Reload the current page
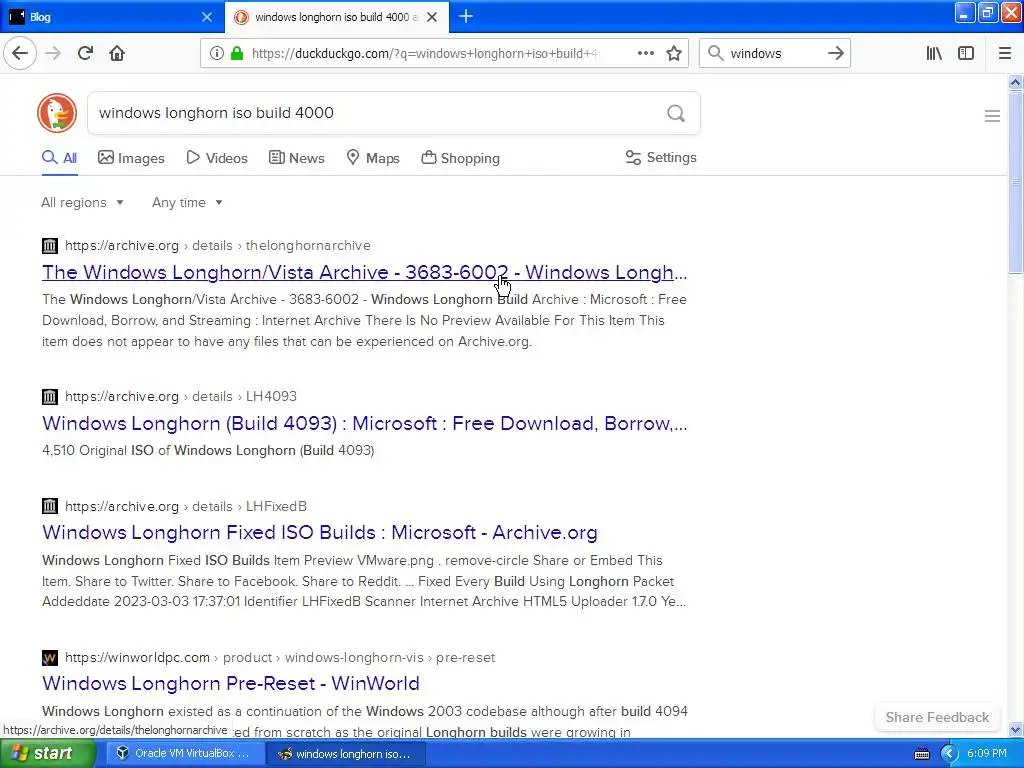Image resolution: width=1024 pixels, height=768 pixels. pyautogui.click(x=85, y=53)
